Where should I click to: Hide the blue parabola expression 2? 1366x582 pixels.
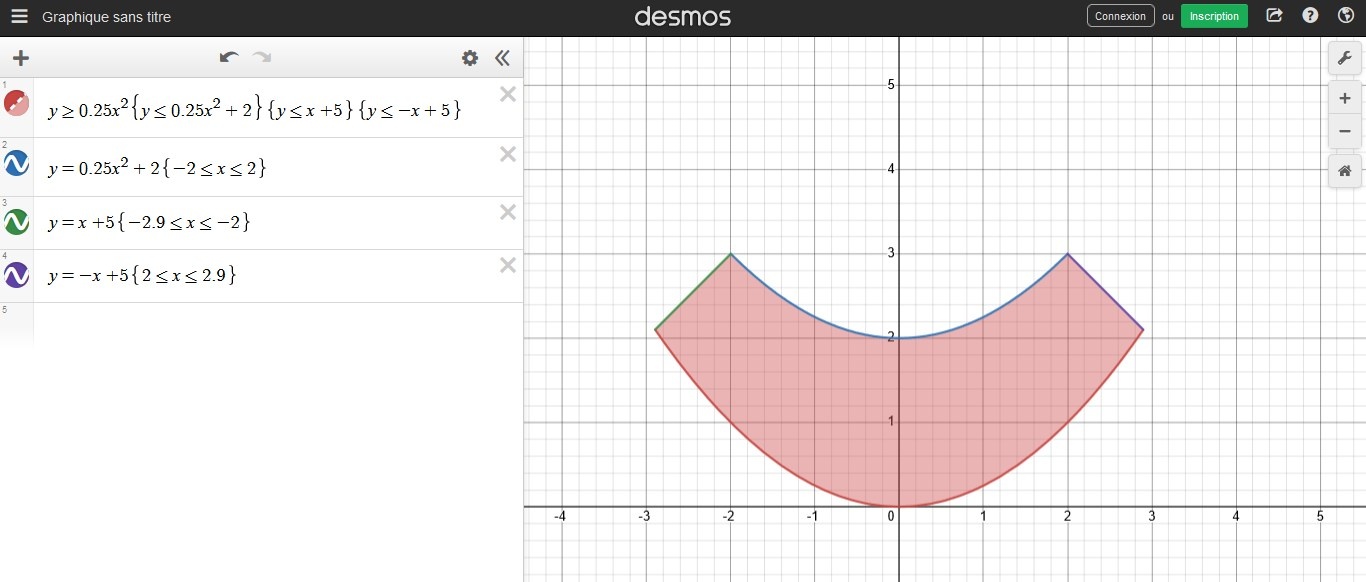[x=17, y=164]
